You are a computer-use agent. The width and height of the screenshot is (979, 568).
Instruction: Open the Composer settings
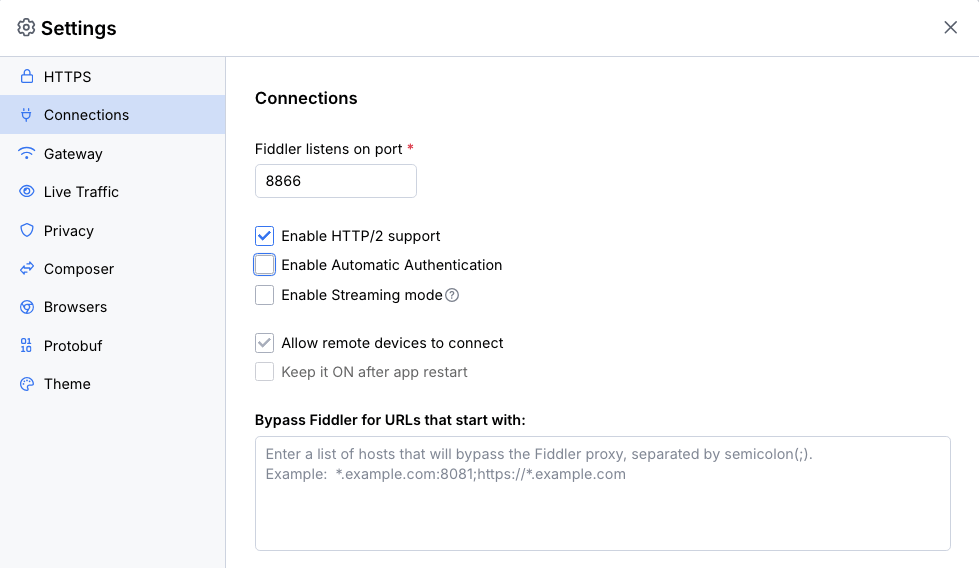(112, 268)
